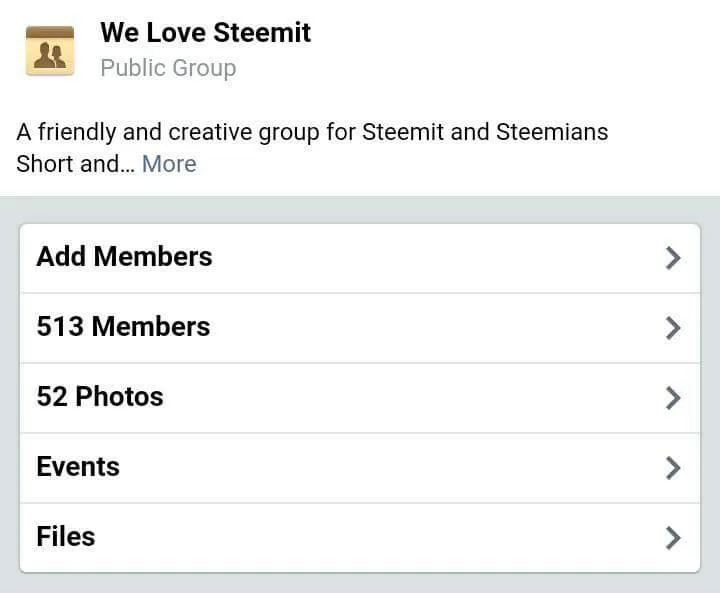Viewport: 720px width, 593px height.
Task: Click the gray band above Add Members
Action: (x=360, y=210)
